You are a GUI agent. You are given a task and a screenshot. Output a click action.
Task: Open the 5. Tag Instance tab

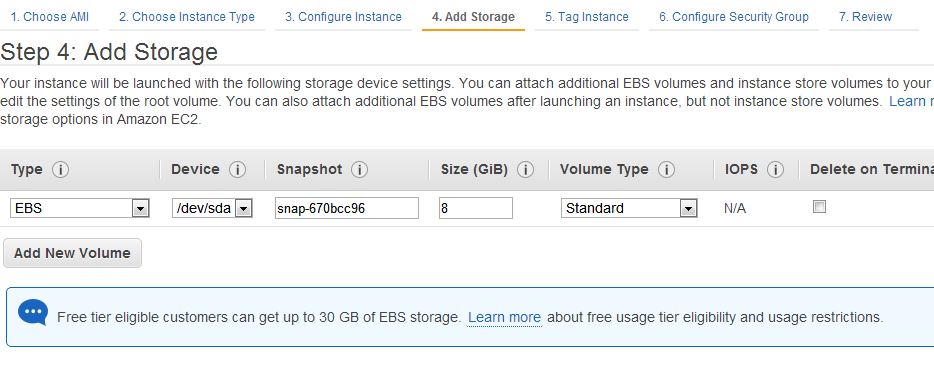click(587, 17)
